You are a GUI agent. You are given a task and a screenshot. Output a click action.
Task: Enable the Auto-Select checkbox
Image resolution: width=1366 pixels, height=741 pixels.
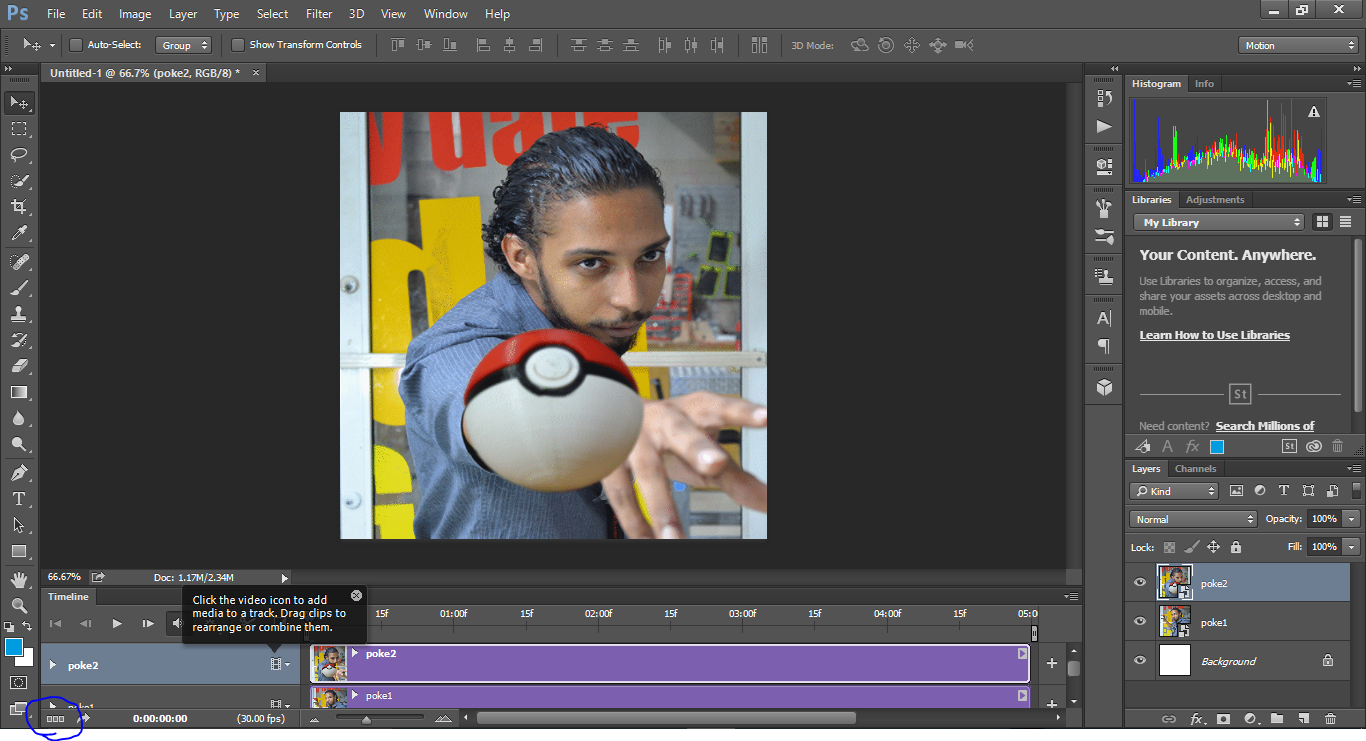click(76, 45)
